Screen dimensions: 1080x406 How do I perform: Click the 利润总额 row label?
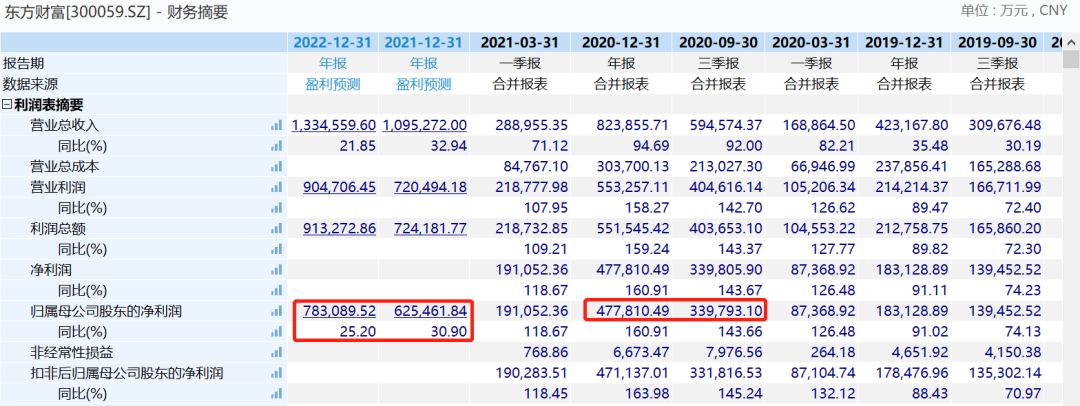coord(58,229)
